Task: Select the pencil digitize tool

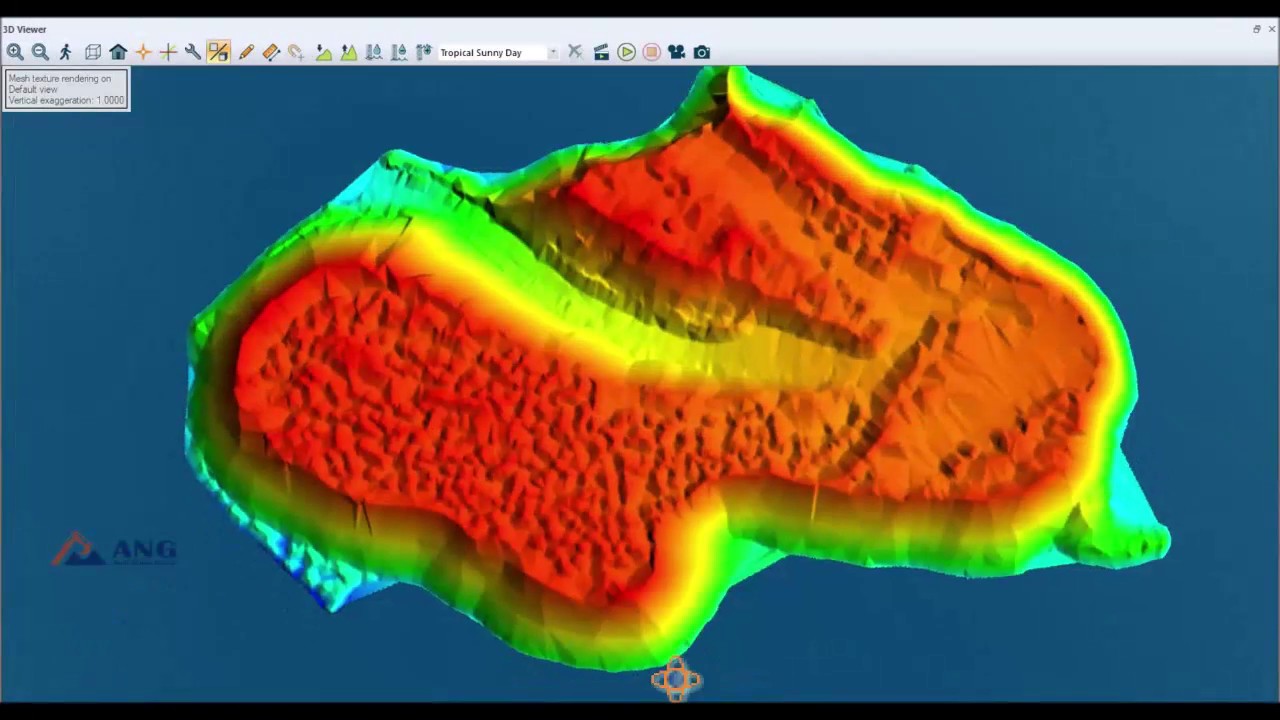Action: (x=246, y=52)
